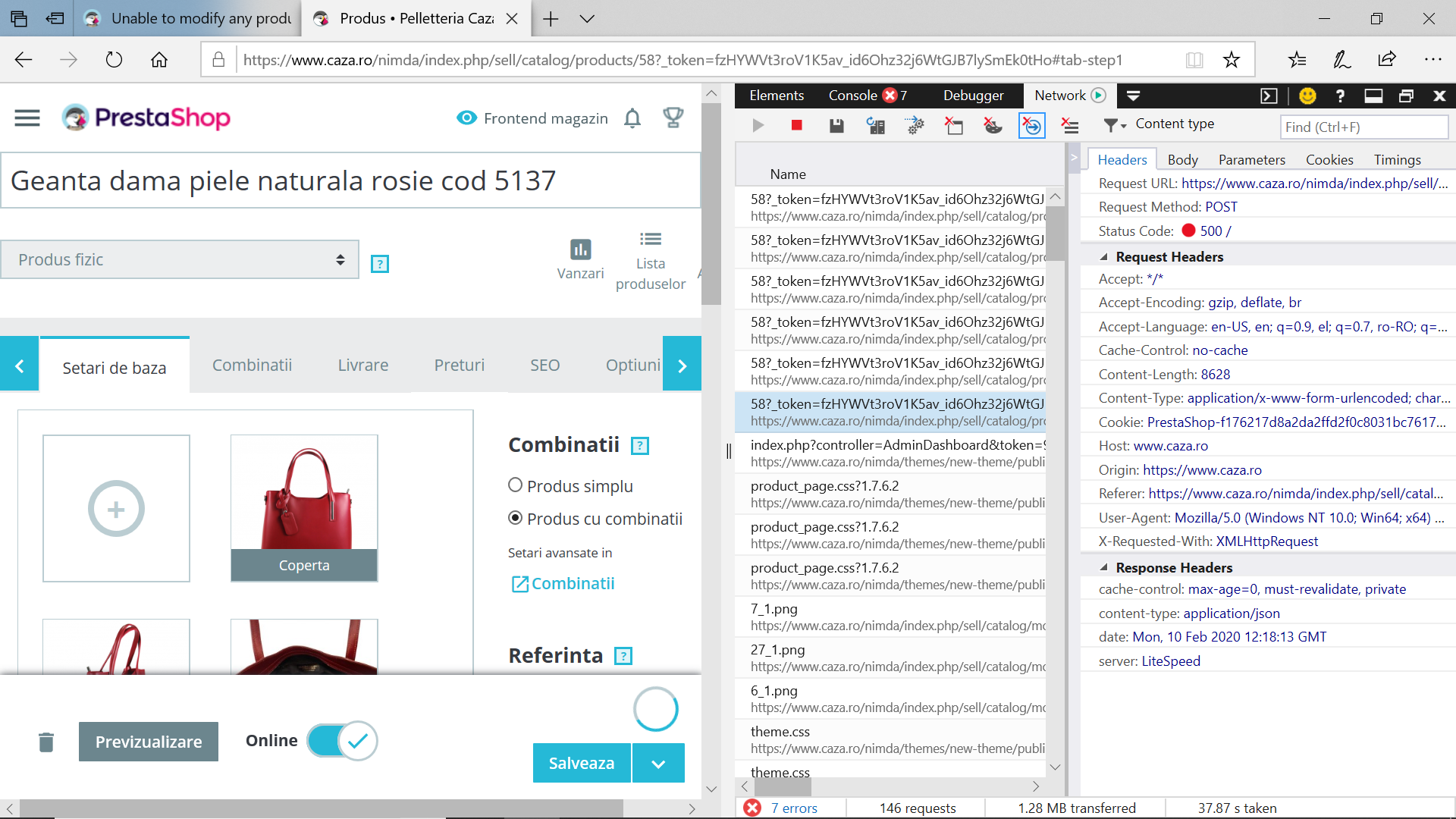
Task: Open the Cookies tab in Network details
Action: 1329,160
